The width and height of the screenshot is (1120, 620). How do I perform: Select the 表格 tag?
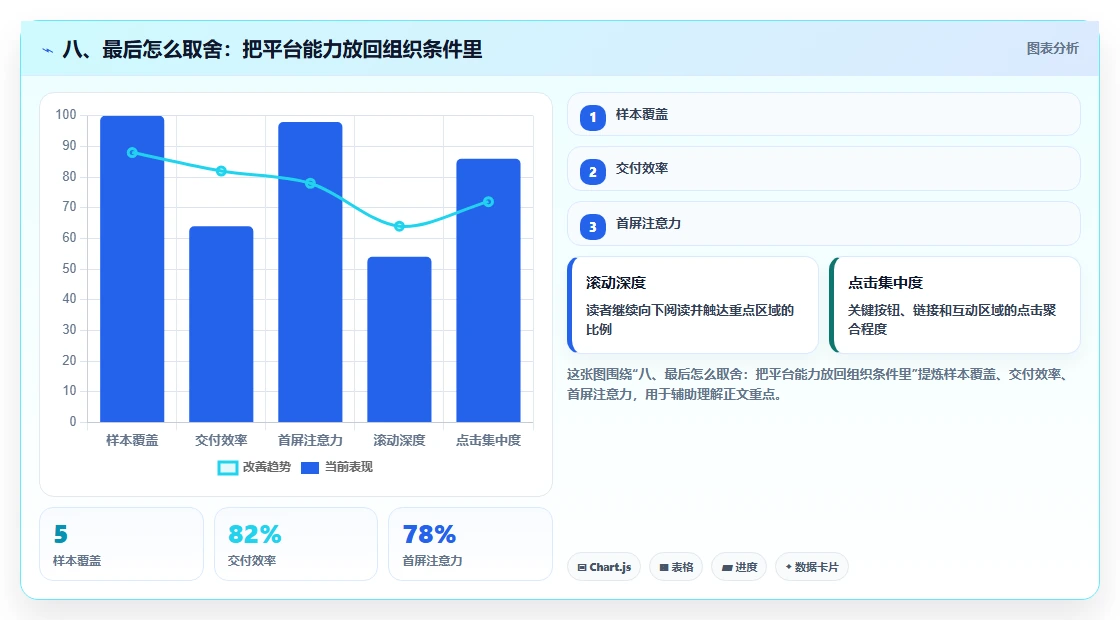[x=676, y=567]
